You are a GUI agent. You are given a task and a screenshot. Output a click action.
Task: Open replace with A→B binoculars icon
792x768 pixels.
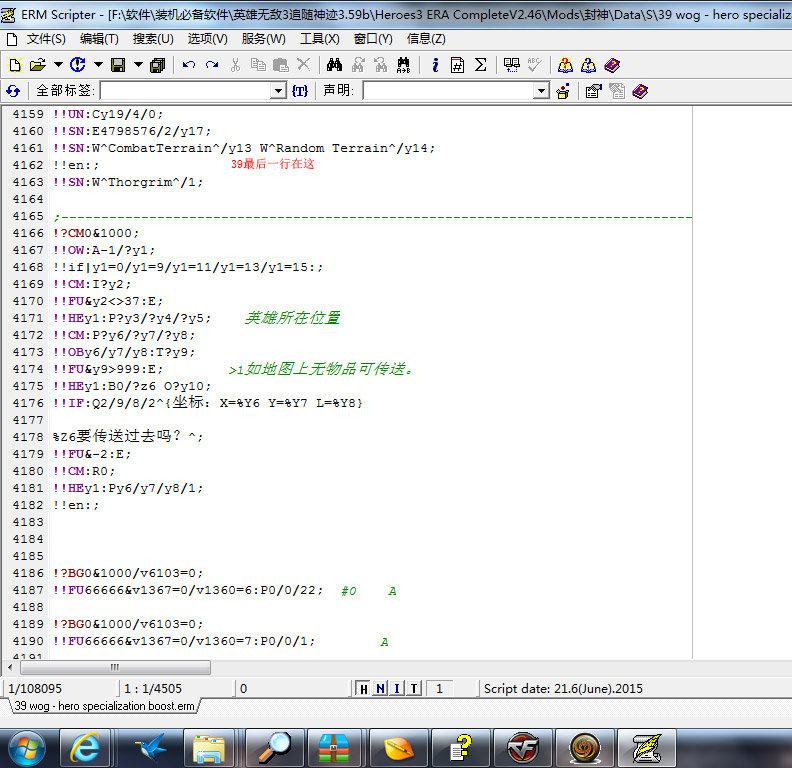(404, 65)
